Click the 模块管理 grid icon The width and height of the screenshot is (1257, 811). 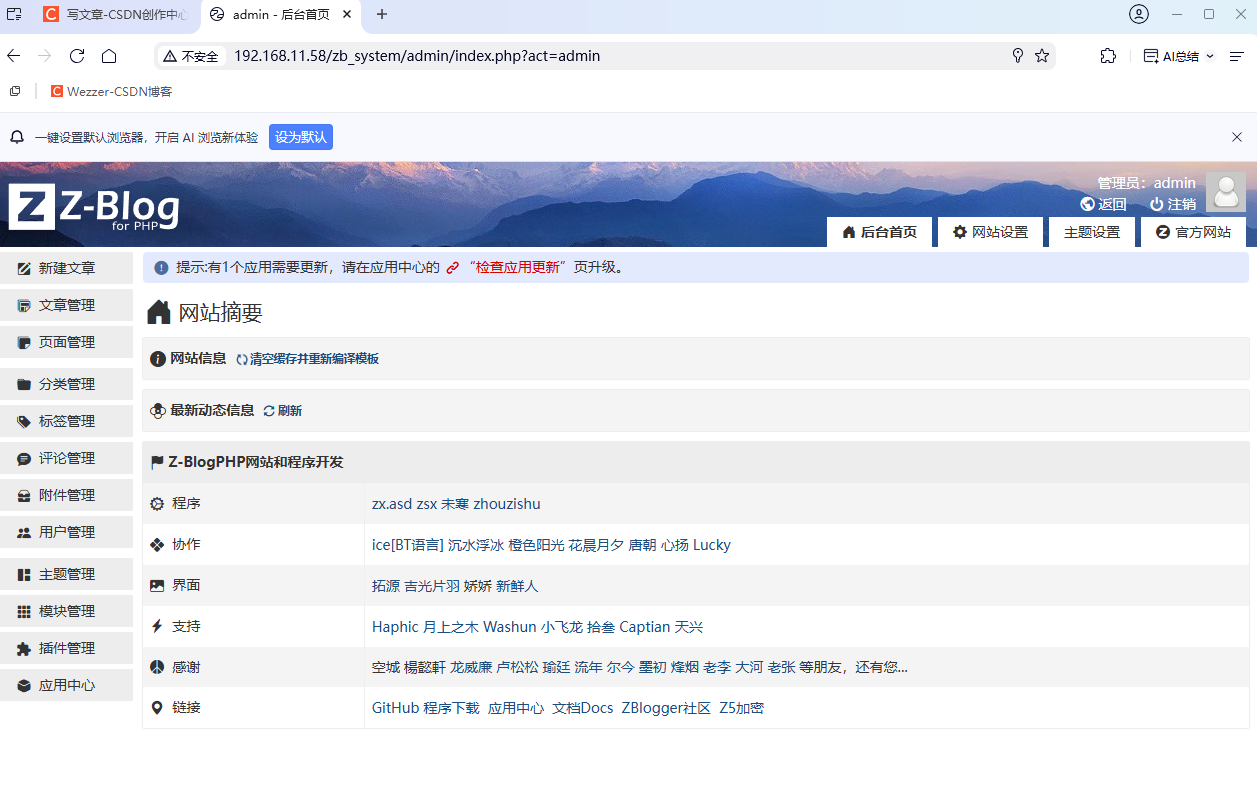[x=24, y=611]
